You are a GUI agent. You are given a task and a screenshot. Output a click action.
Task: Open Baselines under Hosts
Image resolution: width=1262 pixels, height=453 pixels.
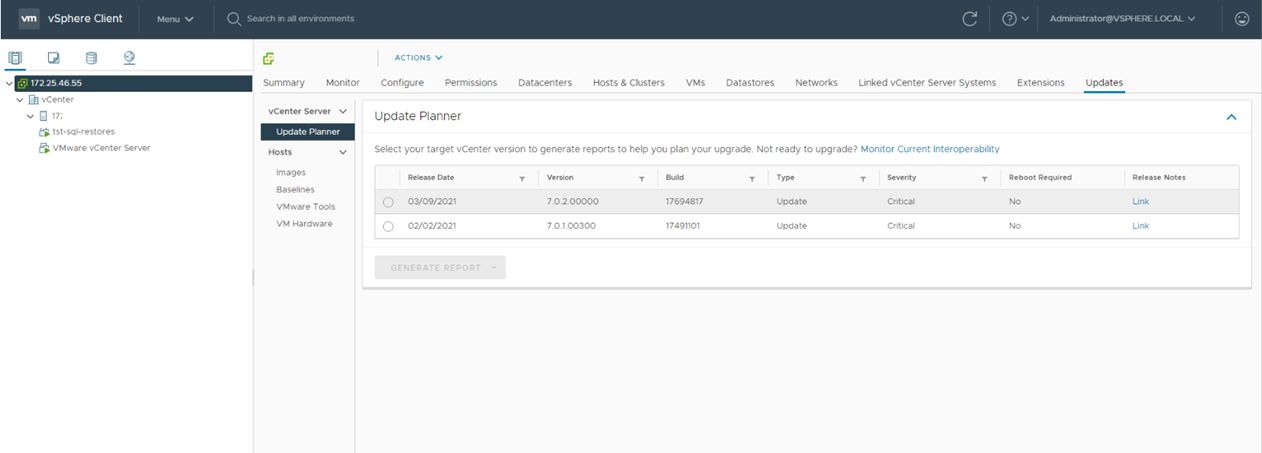click(295, 189)
